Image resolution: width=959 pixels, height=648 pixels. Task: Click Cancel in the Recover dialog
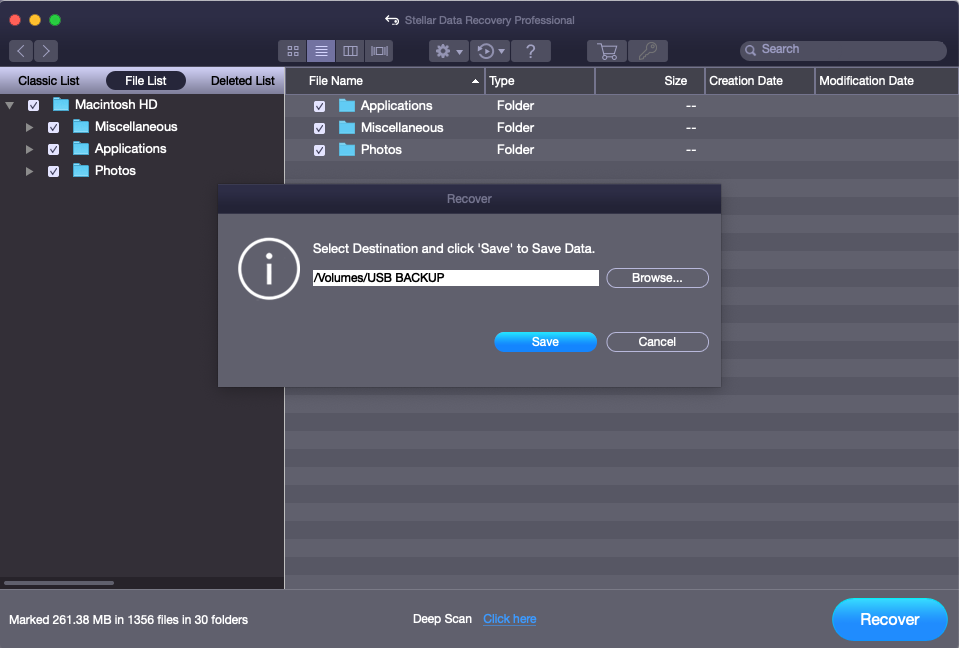coord(657,342)
